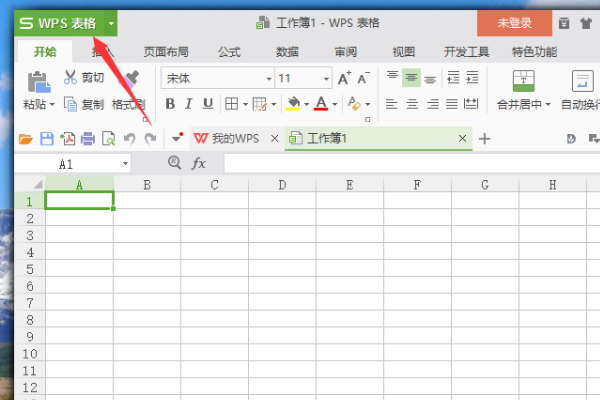Viewport: 600px width, 400px height.
Task: Align text left
Action: (x=391, y=104)
